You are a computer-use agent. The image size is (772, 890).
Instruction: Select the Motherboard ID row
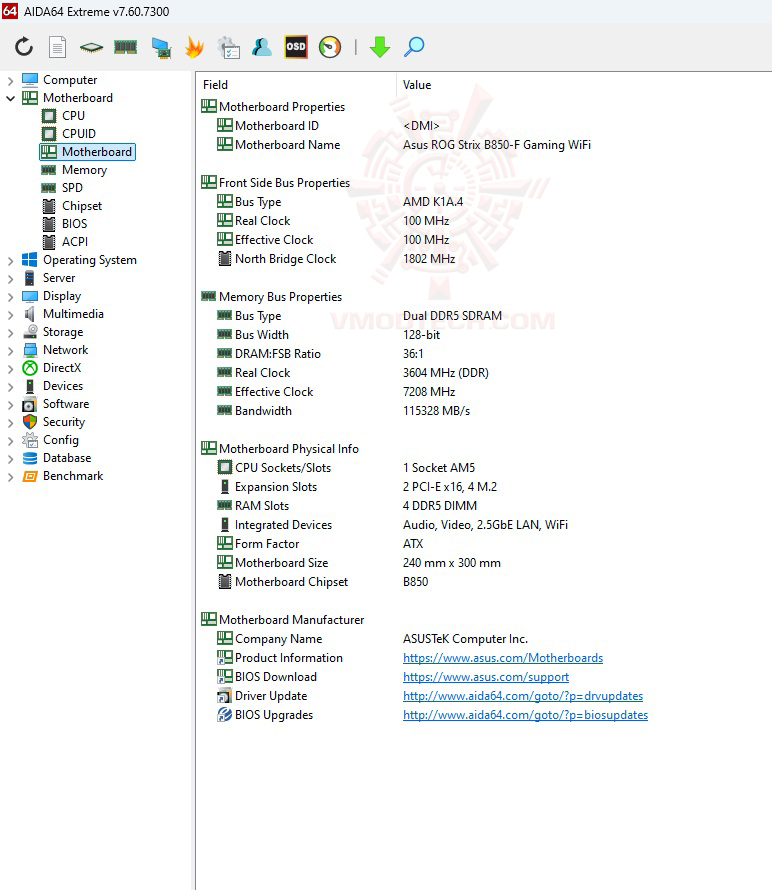pyautogui.click(x=484, y=126)
